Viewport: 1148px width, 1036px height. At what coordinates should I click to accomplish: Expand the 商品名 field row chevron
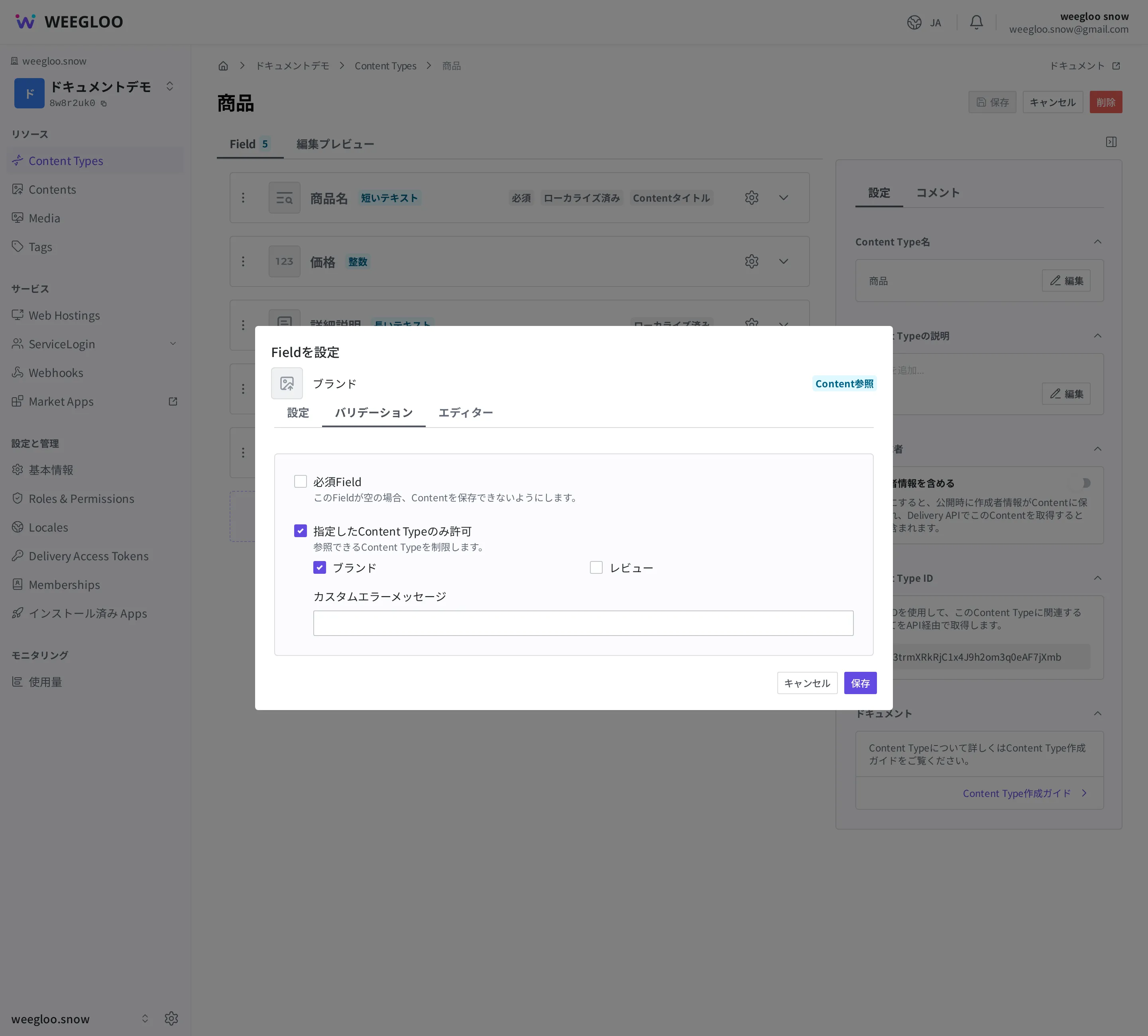coord(784,198)
